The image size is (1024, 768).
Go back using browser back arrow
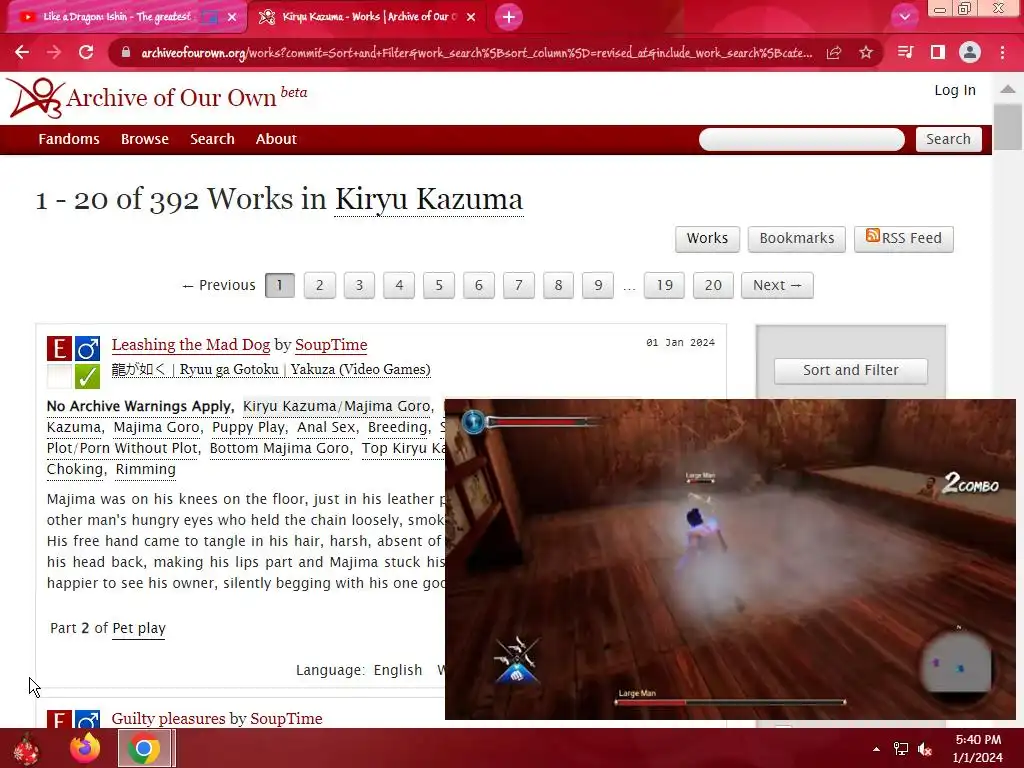[x=22, y=52]
